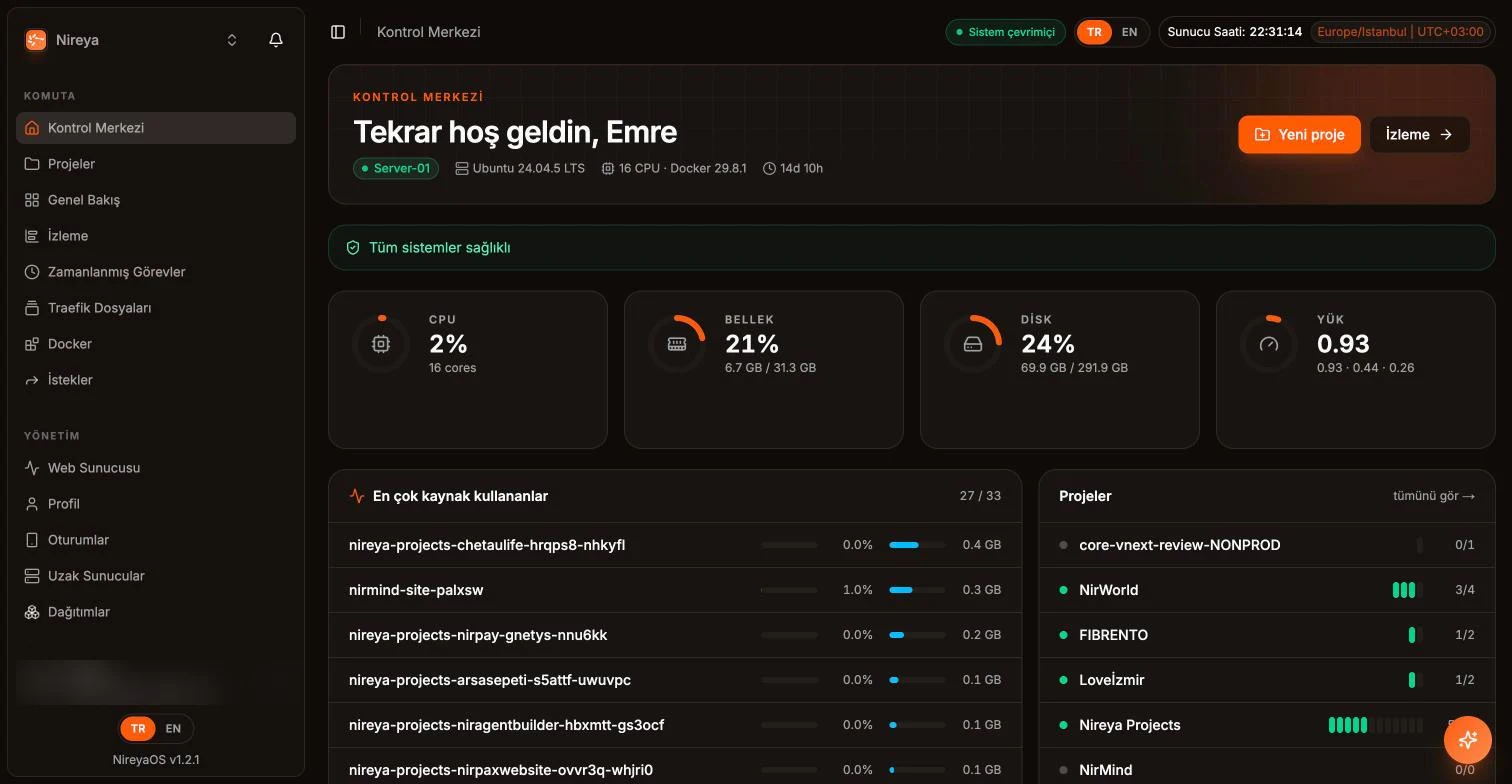Image resolution: width=1512 pixels, height=784 pixels.
Task: Click the shield icon in the health banner
Action: [353, 248]
